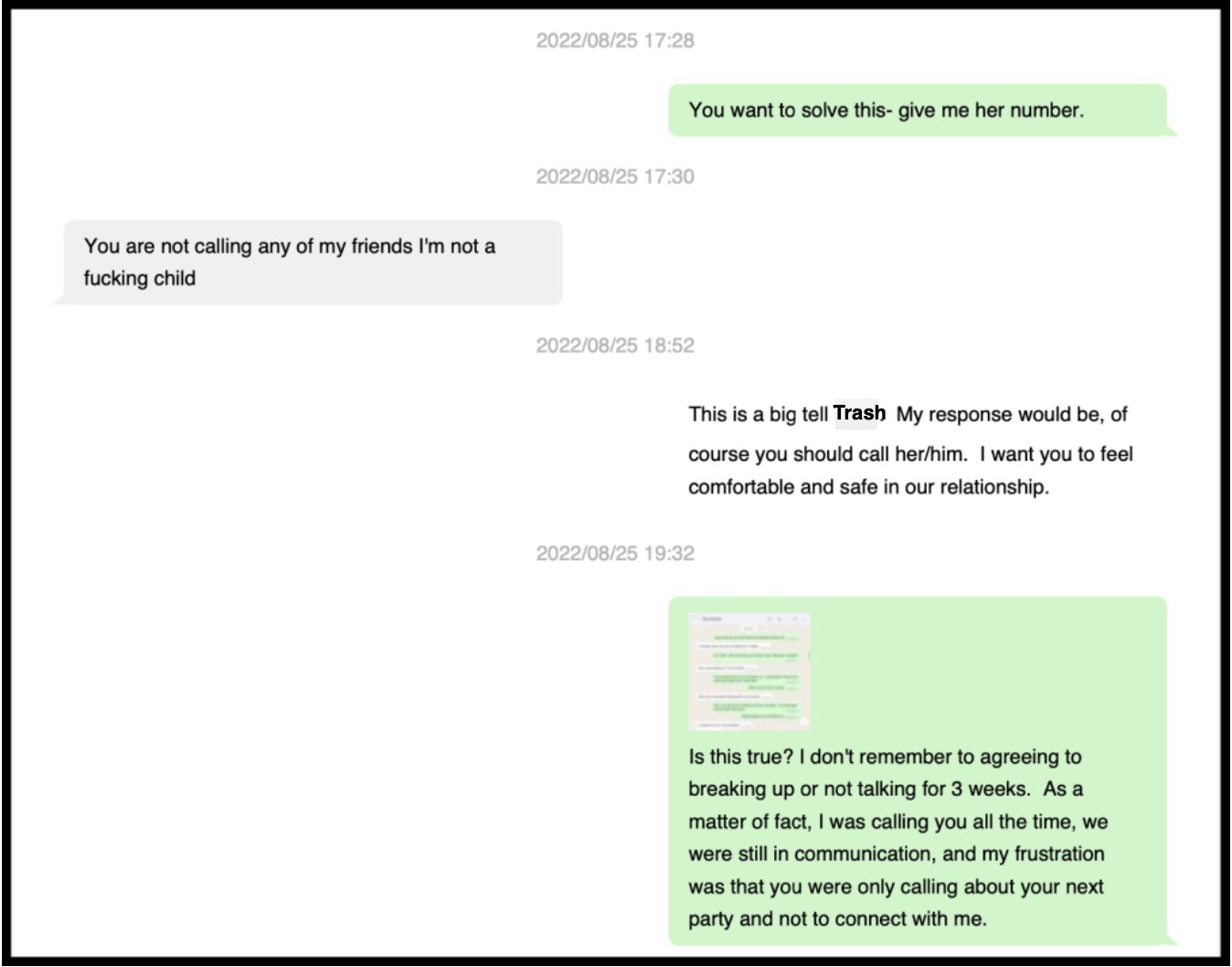Screen dimensions: 1232x967
Task: Click the "were still in communication" line
Action: [x=896, y=854]
